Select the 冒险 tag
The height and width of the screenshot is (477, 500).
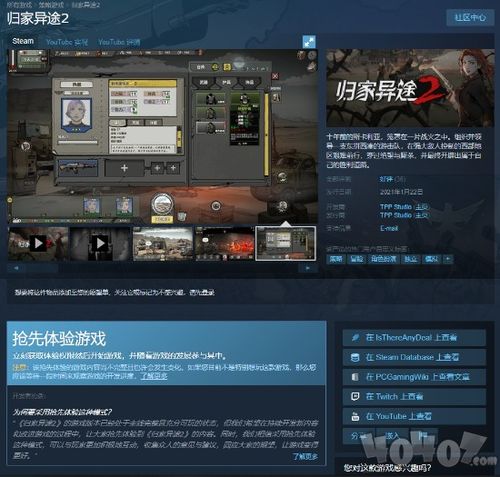click(x=357, y=259)
